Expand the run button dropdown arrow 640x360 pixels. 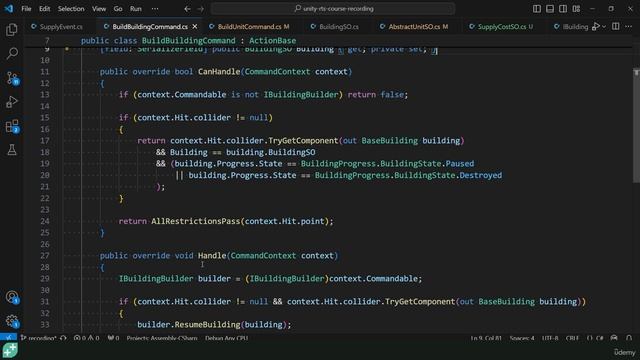click(x=604, y=27)
